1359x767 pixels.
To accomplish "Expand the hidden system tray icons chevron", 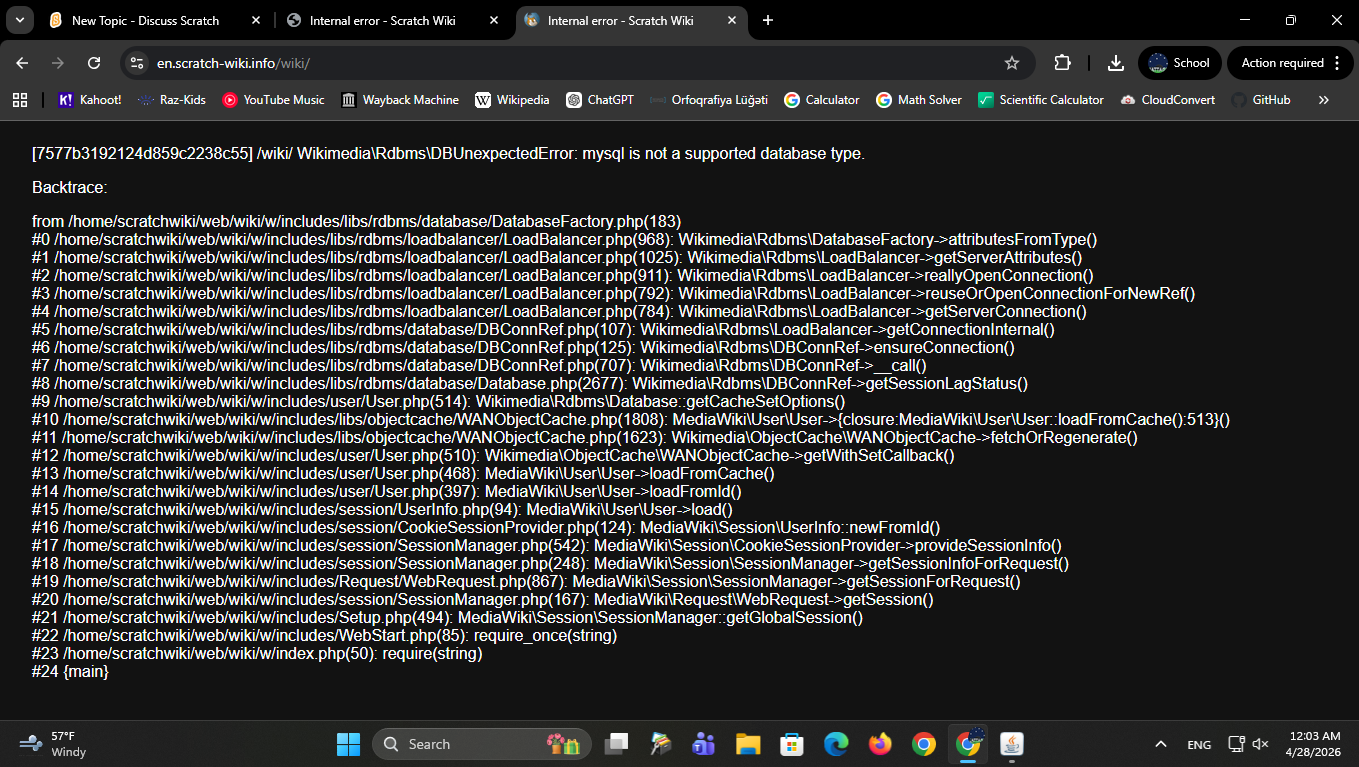I will pos(1161,744).
